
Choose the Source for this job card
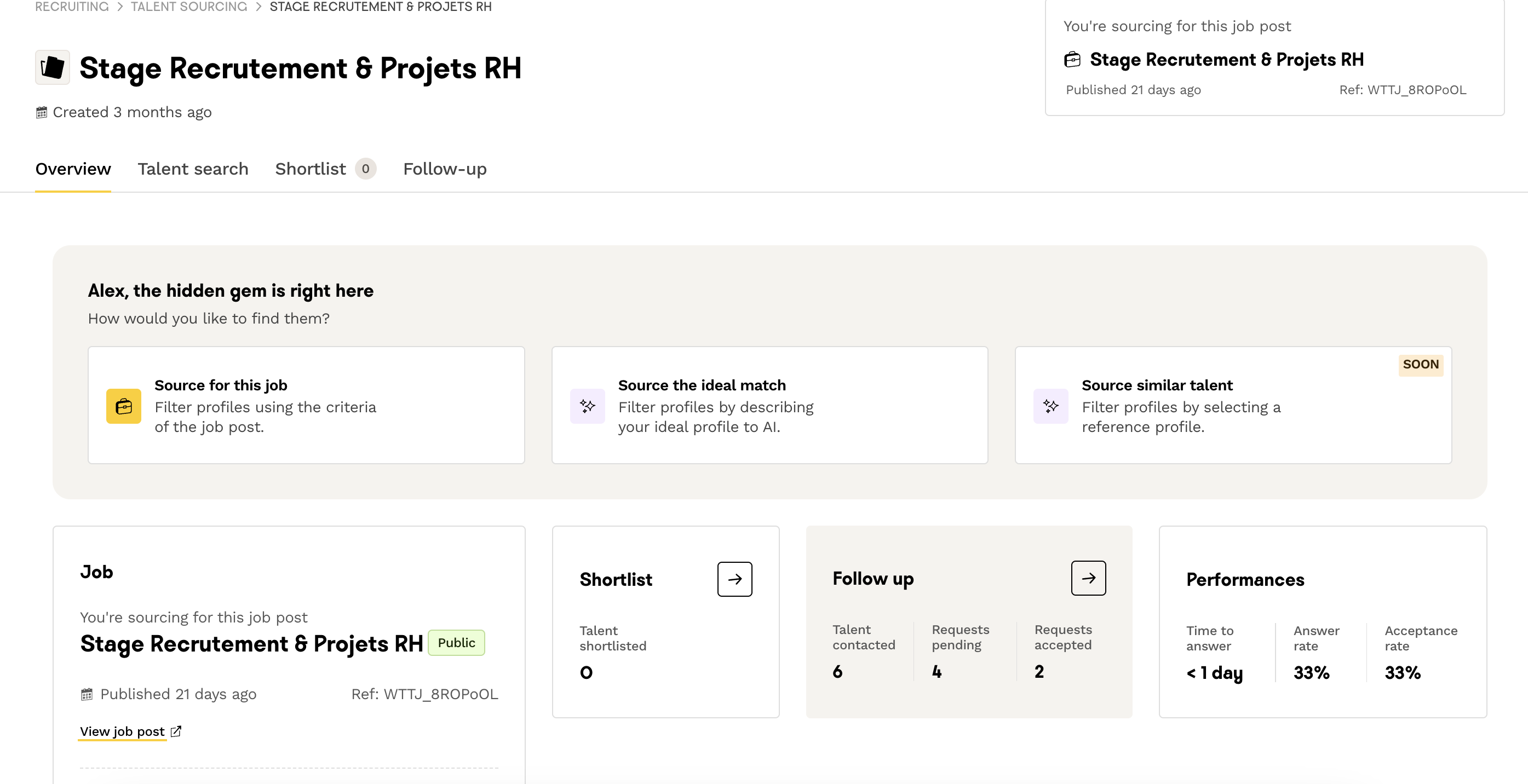tap(306, 405)
